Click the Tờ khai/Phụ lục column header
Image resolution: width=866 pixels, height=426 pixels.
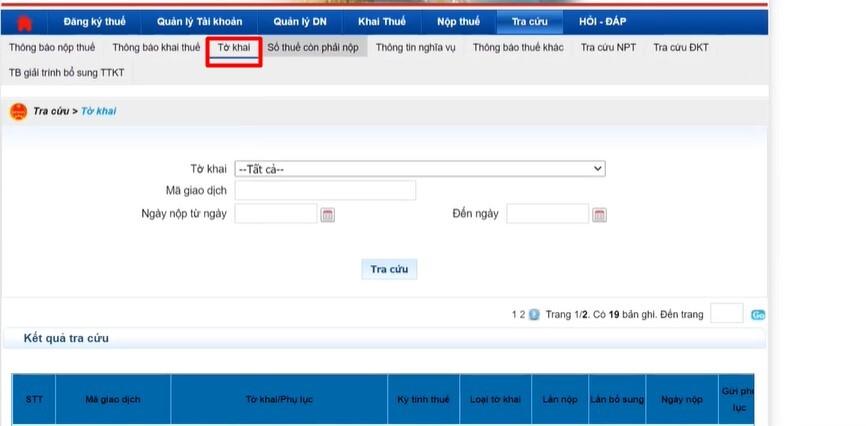tap(279, 399)
